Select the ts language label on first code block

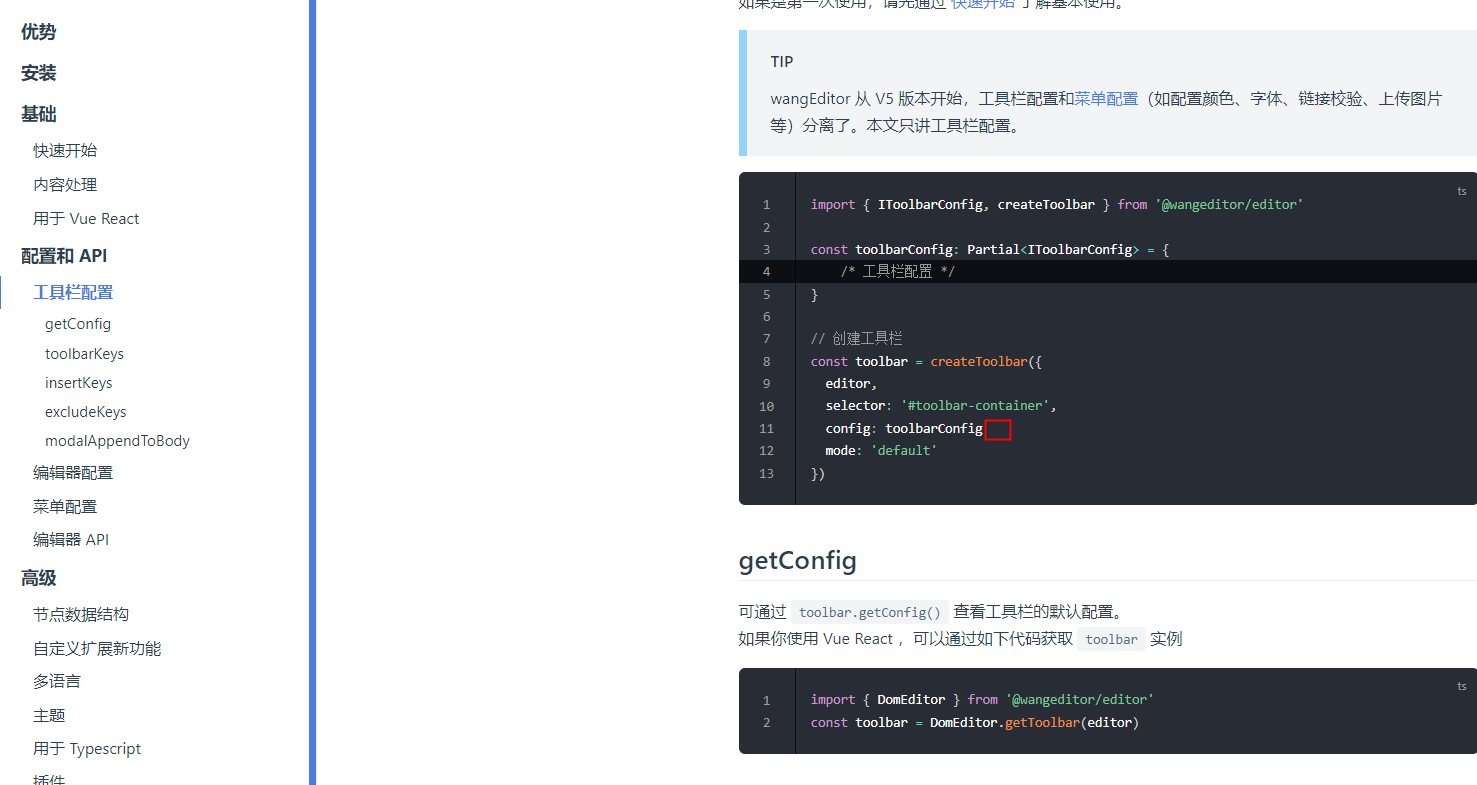(1461, 191)
